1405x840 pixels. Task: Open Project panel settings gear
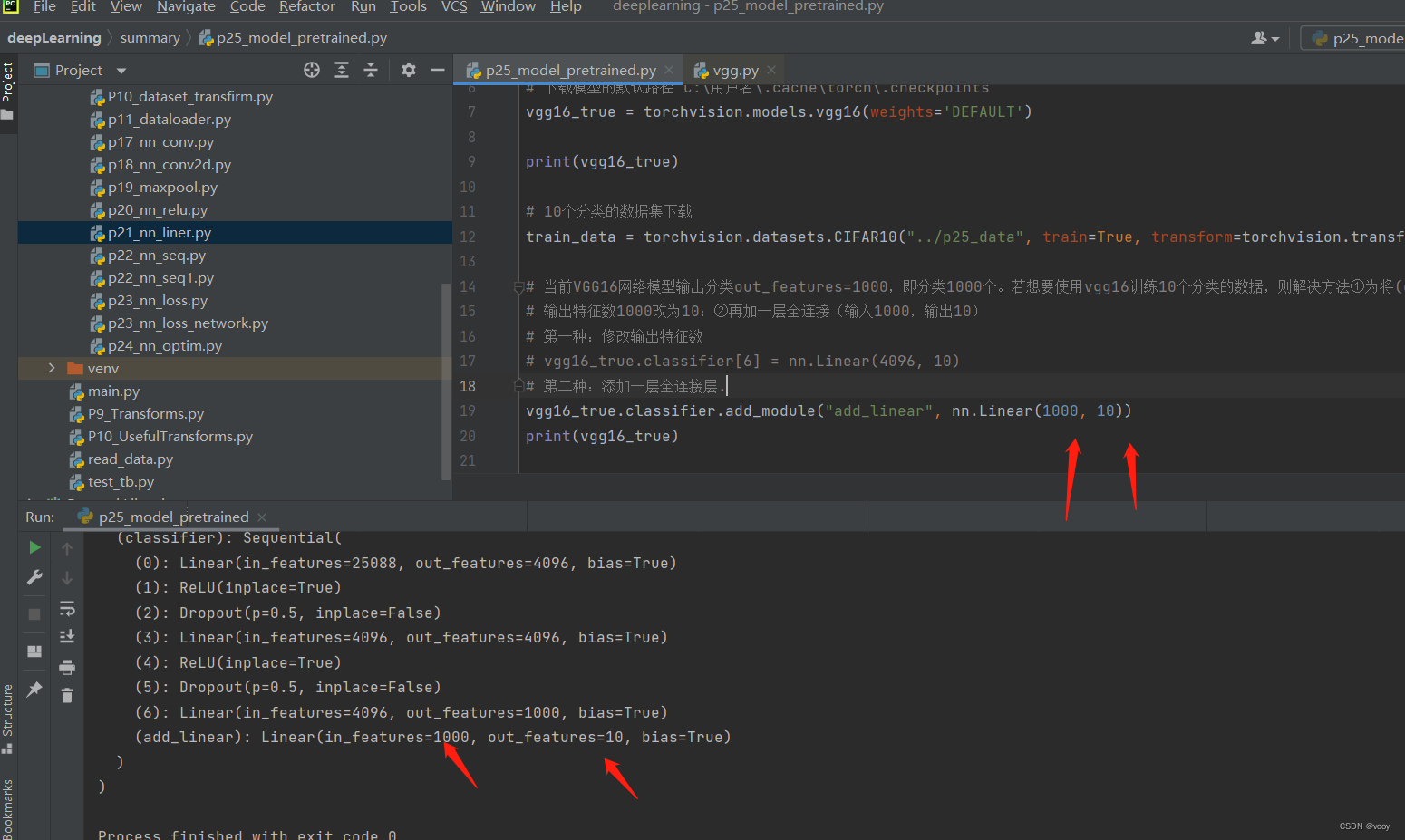point(409,70)
